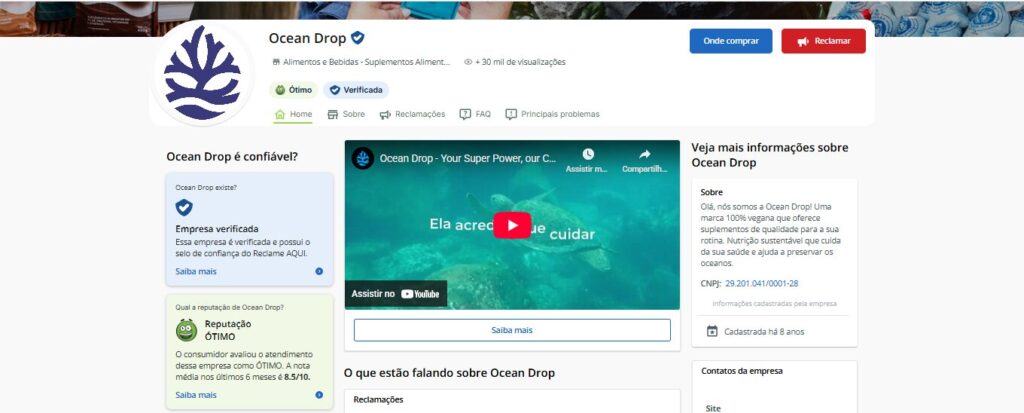This screenshot has width=1024, height=413.
Task: Click 'O que estão falando sobre Ocean Drop' heading
Action: coord(449,373)
